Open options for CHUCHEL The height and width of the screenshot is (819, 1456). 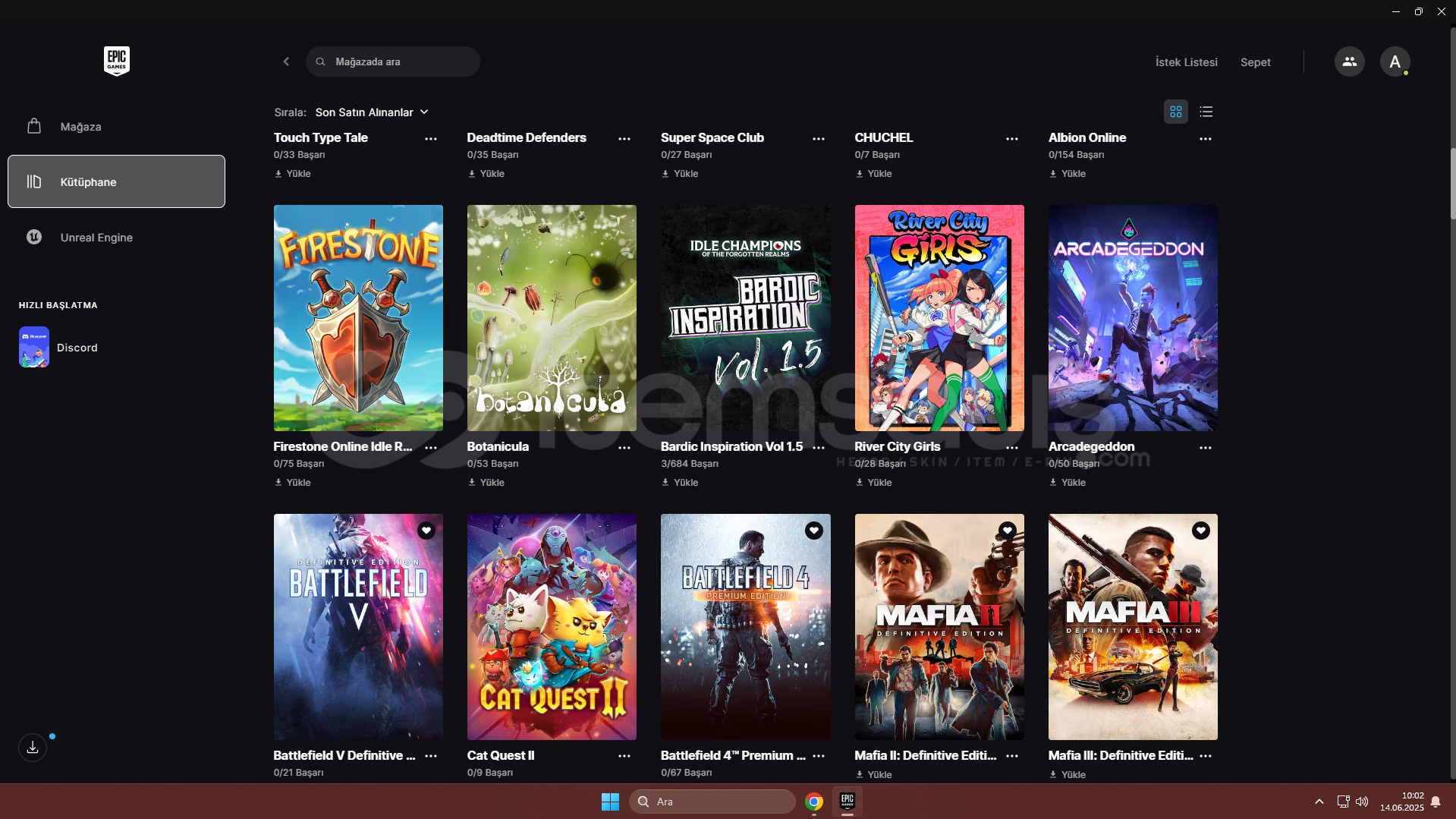pos(1011,139)
